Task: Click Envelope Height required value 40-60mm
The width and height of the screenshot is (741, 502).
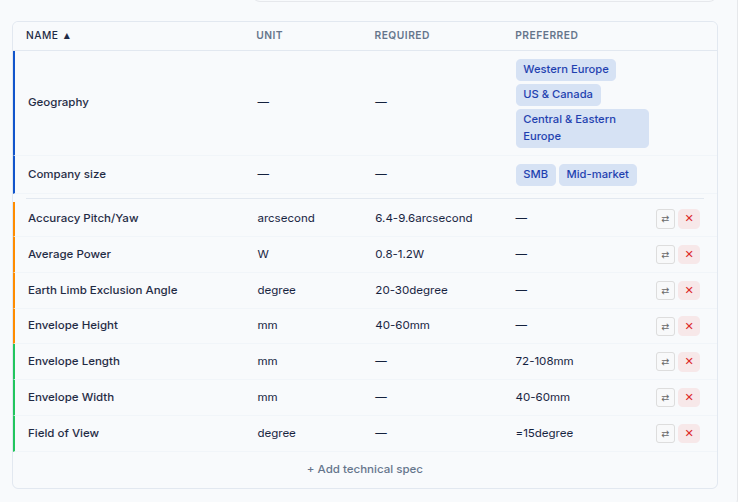Action: point(403,325)
